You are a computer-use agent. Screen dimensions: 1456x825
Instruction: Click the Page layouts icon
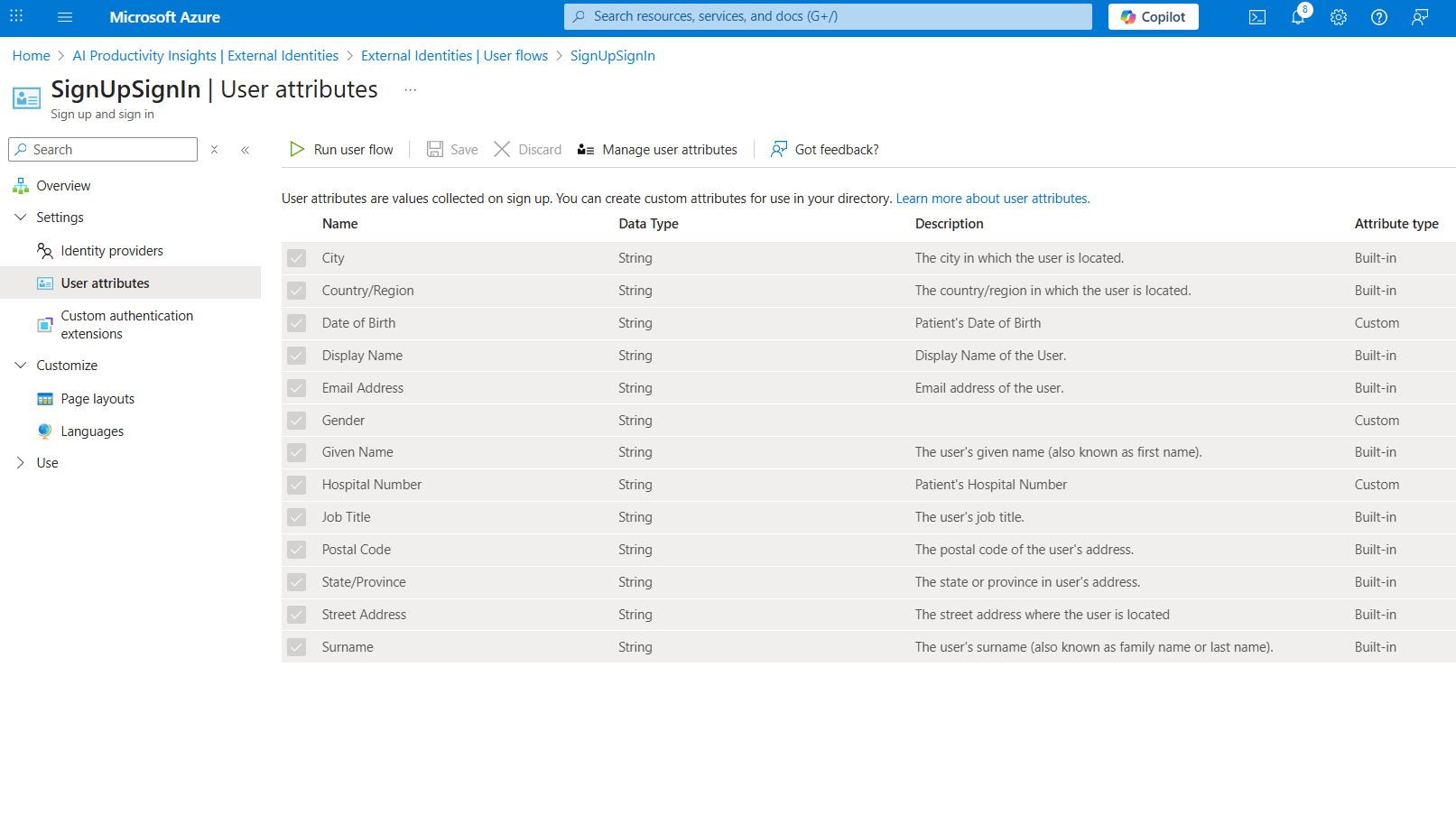point(45,399)
